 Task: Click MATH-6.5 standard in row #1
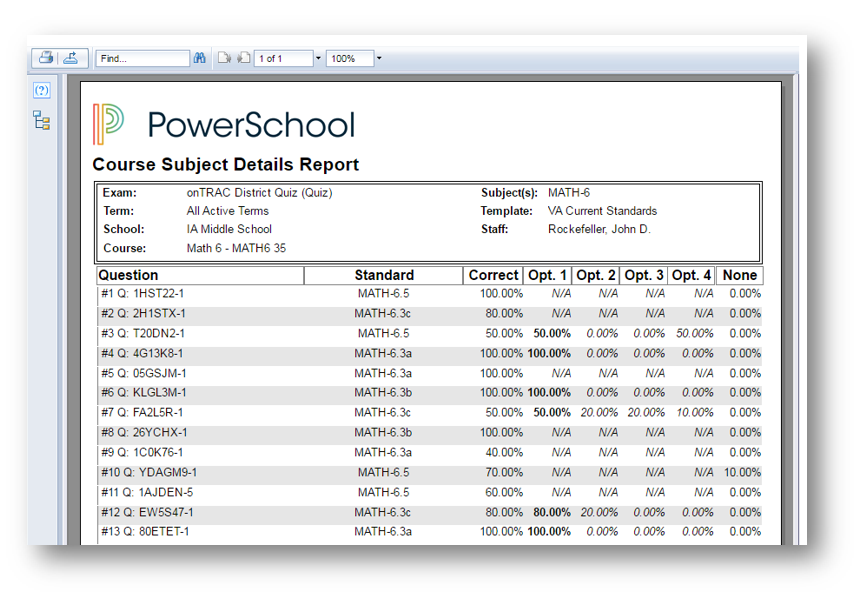pyautogui.click(x=383, y=294)
